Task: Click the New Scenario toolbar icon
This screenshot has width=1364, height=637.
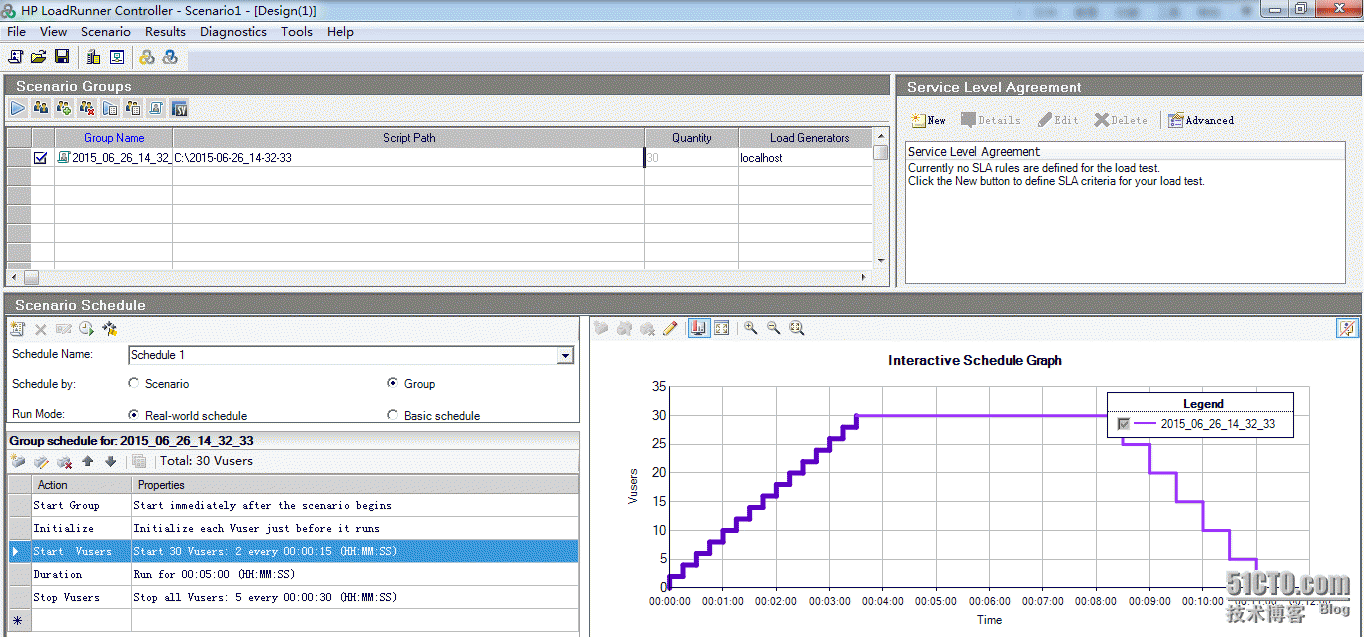Action: click(x=16, y=57)
